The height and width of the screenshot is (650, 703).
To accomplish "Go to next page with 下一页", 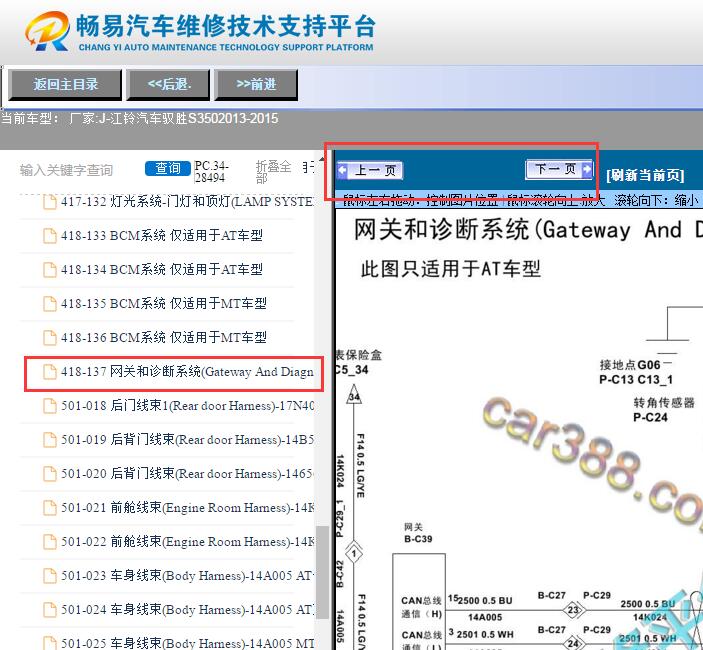I will tap(559, 169).
